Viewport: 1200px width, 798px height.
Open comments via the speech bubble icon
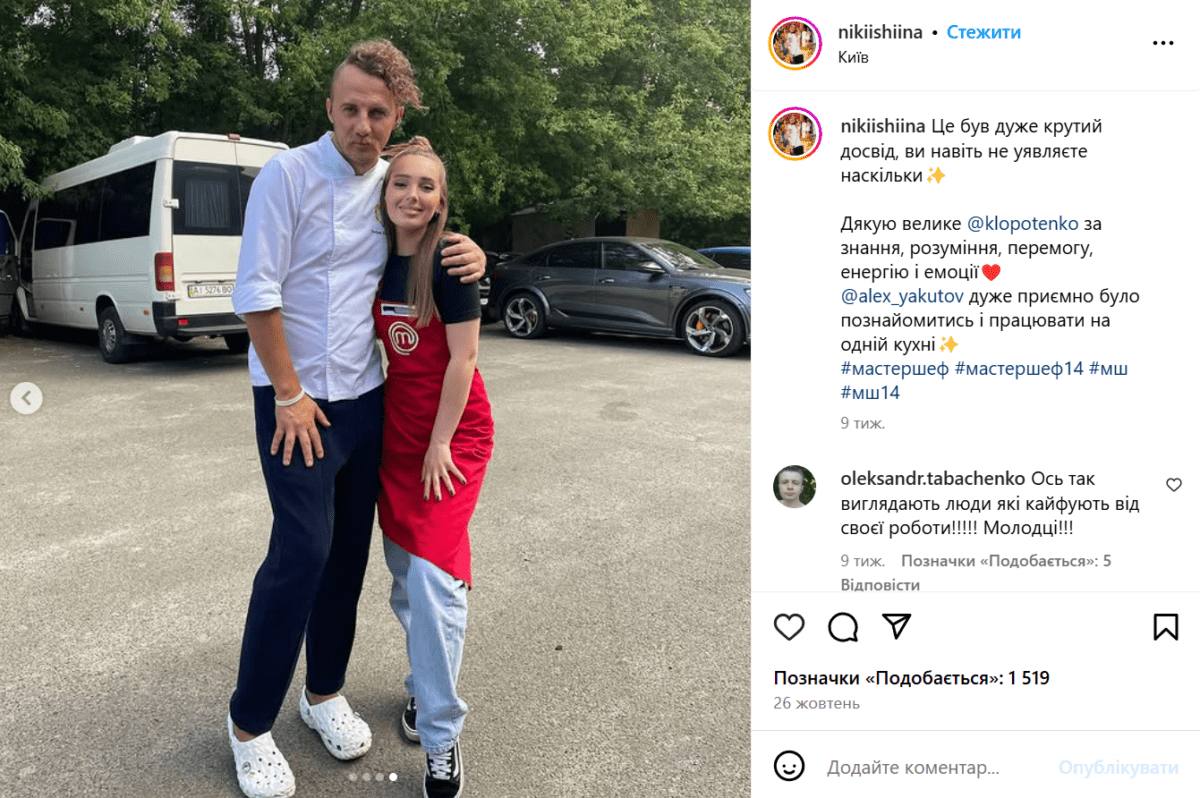tap(843, 627)
